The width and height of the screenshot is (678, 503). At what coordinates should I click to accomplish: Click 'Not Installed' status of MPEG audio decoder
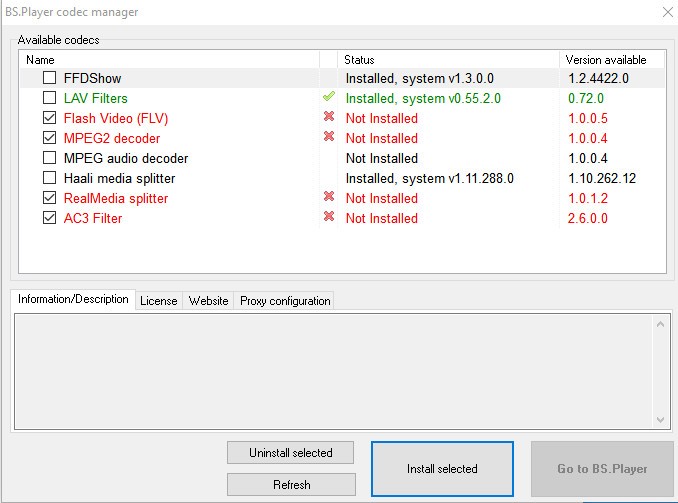click(381, 158)
